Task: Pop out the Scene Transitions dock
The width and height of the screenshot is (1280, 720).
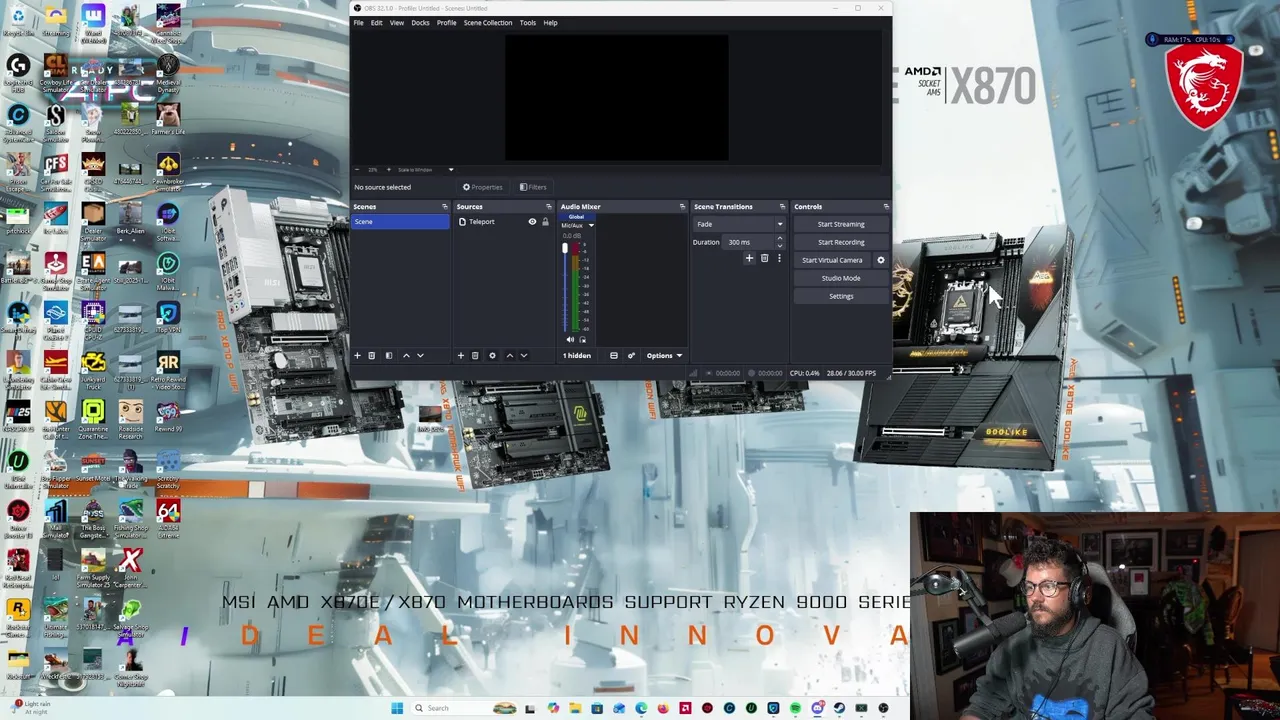Action: (x=782, y=207)
